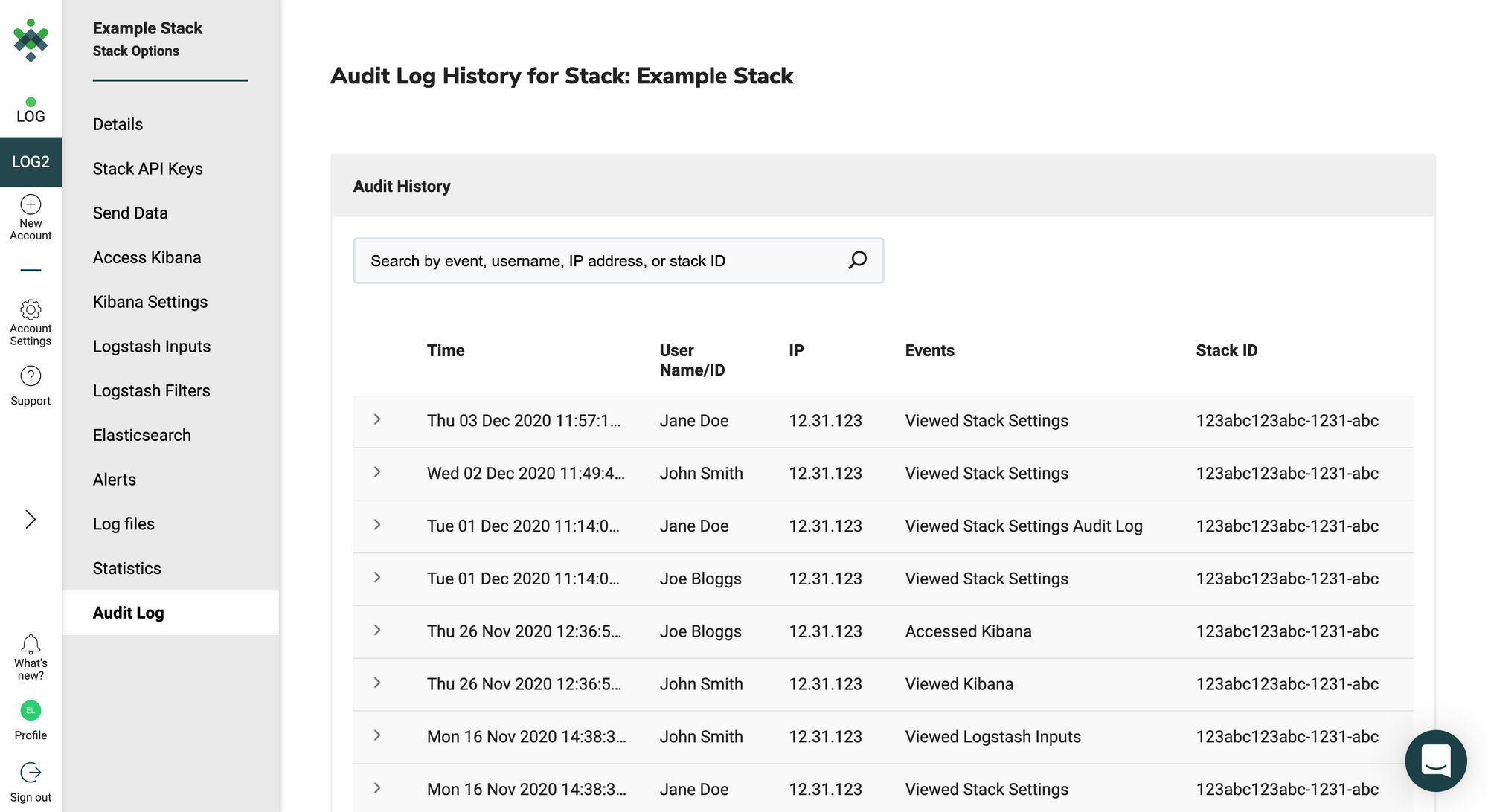Open the Support help icon
Image resolution: width=1488 pixels, height=812 pixels.
(x=31, y=376)
